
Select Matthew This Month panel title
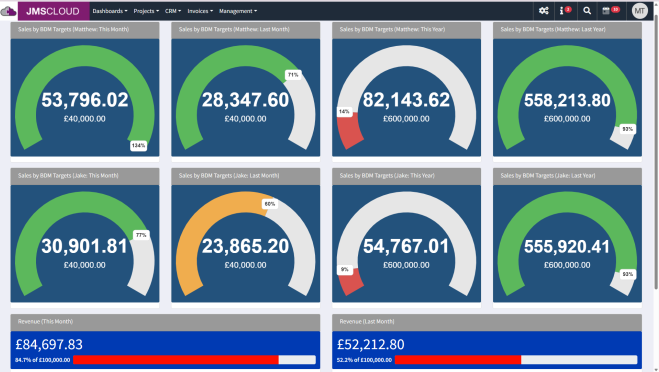point(74,29)
